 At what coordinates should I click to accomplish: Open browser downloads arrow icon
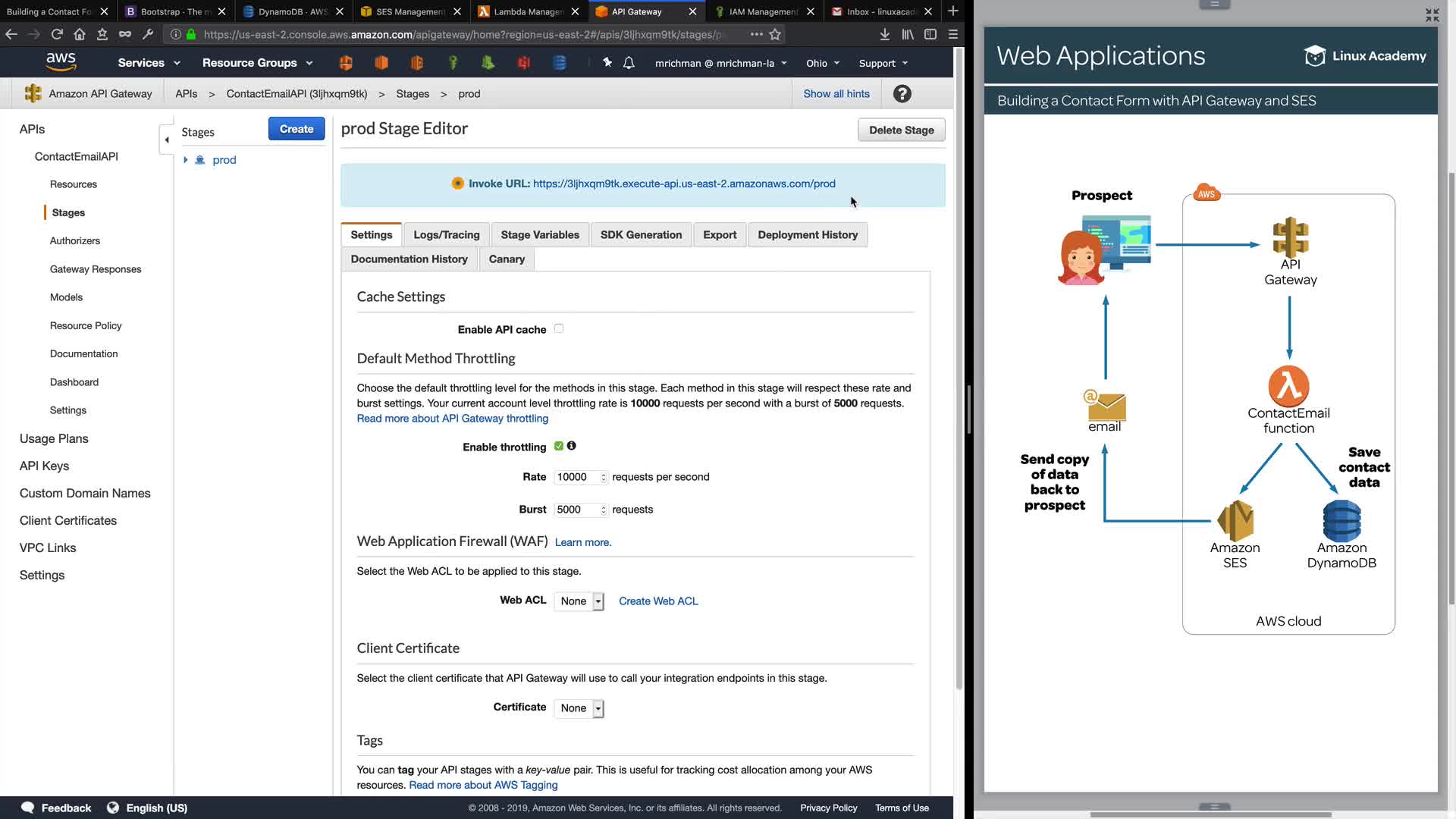click(x=884, y=34)
